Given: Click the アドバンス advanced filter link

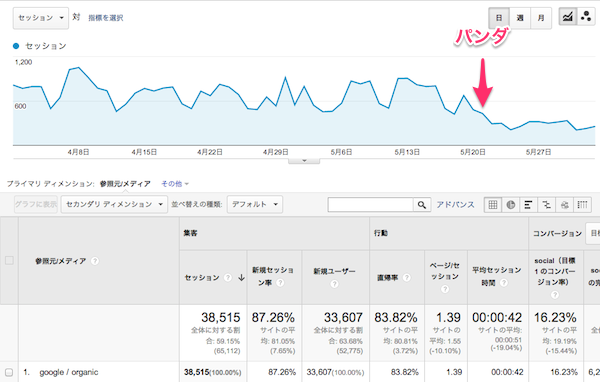Looking at the screenshot, I should [455, 205].
